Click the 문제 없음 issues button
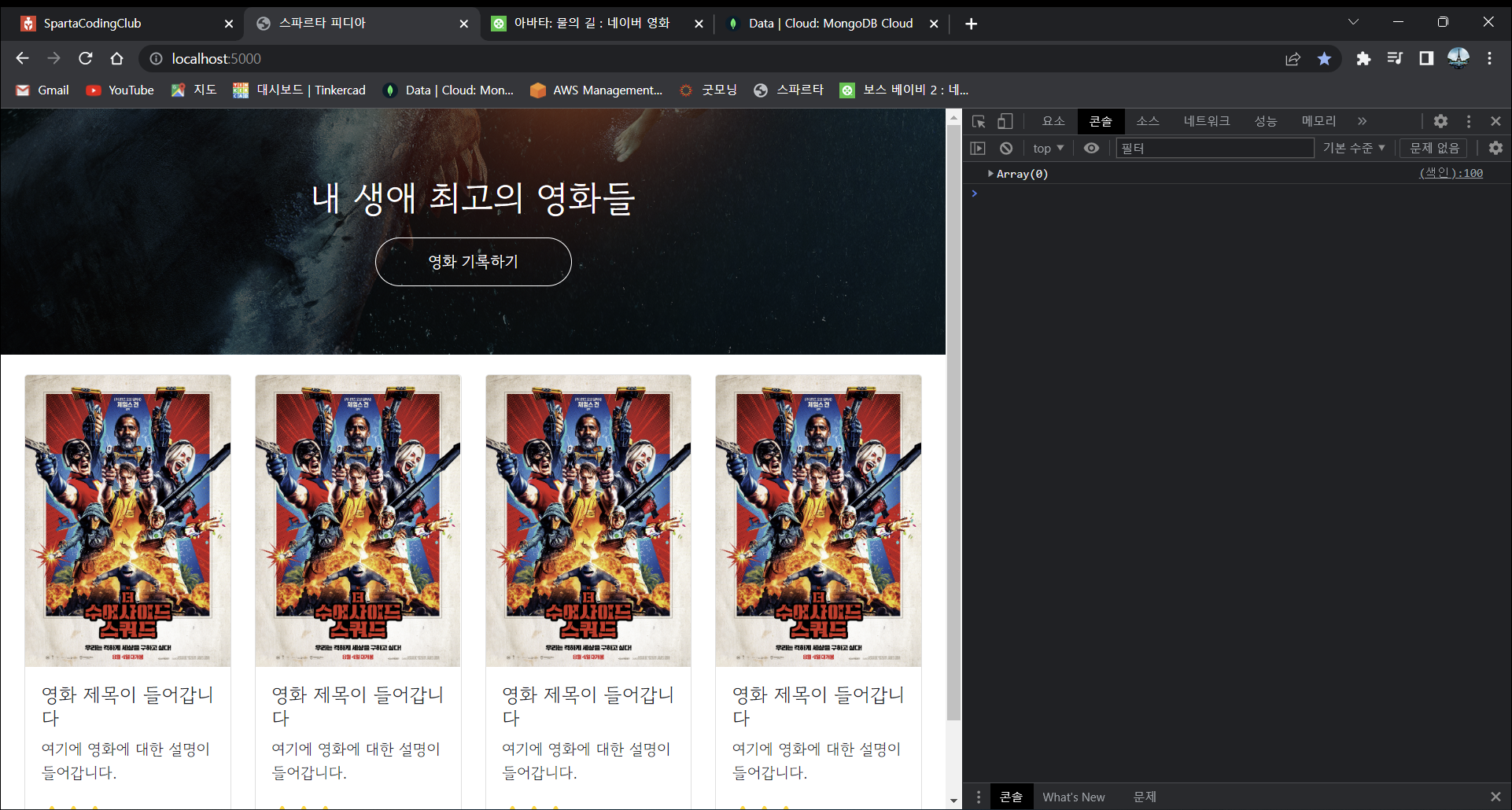1512x810 pixels. [1434, 148]
